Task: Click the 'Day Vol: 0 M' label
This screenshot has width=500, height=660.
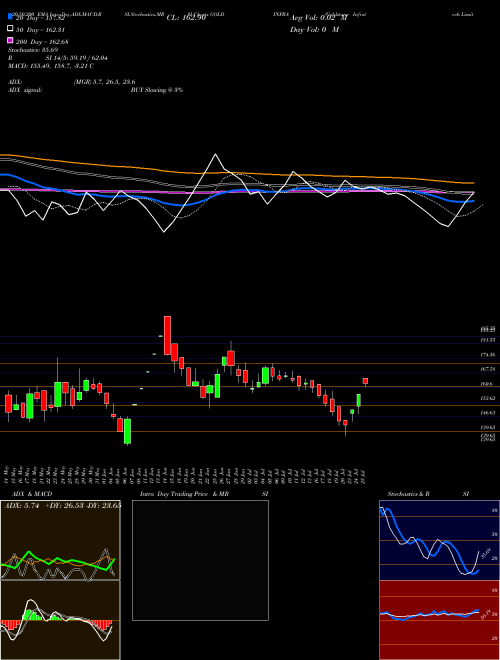Action: [x=314, y=29]
